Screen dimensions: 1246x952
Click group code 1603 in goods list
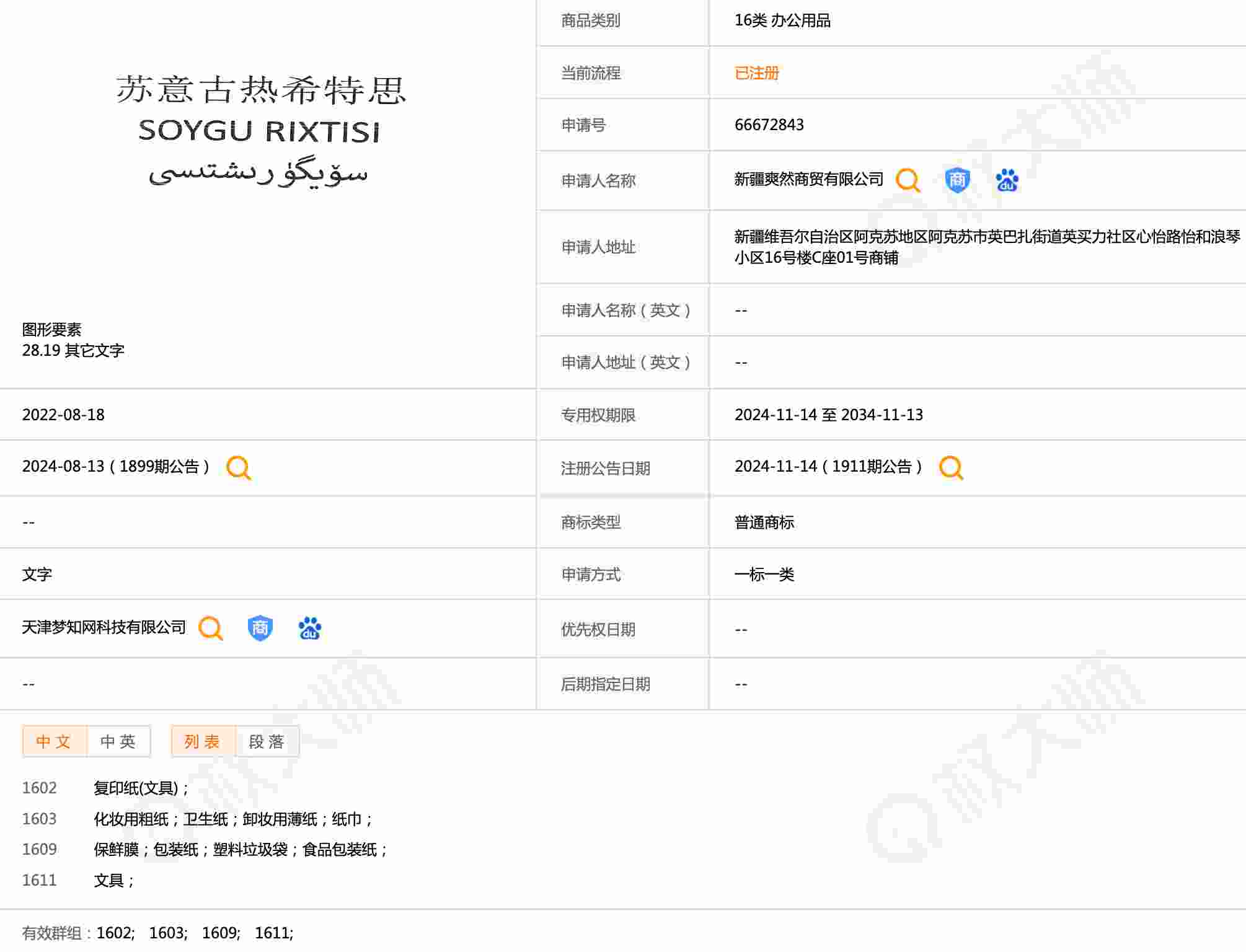click(39, 819)
